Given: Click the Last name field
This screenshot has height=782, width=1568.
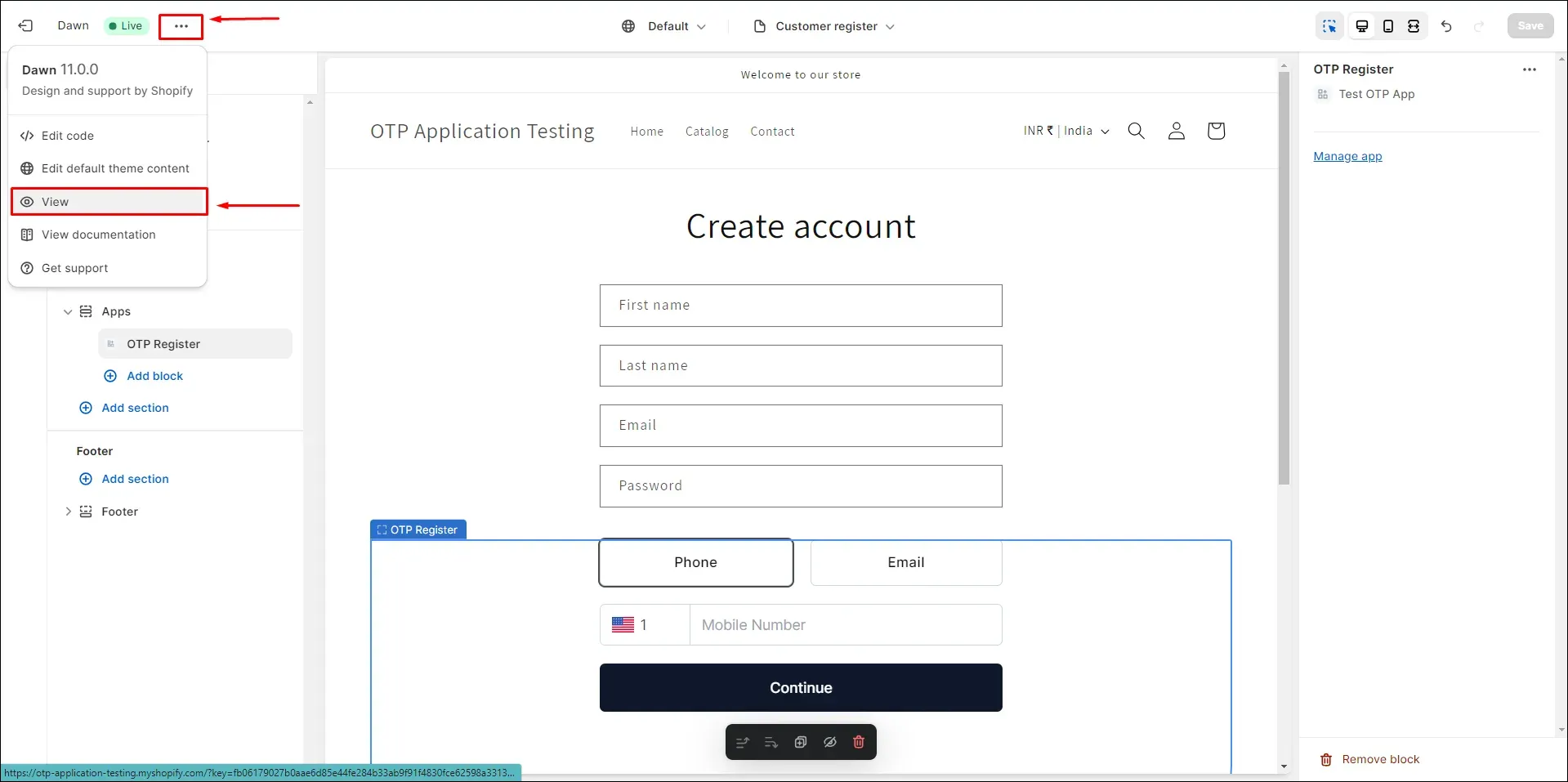Looking at the screenshot, I should pyautogui.click(x=801, y=365).
